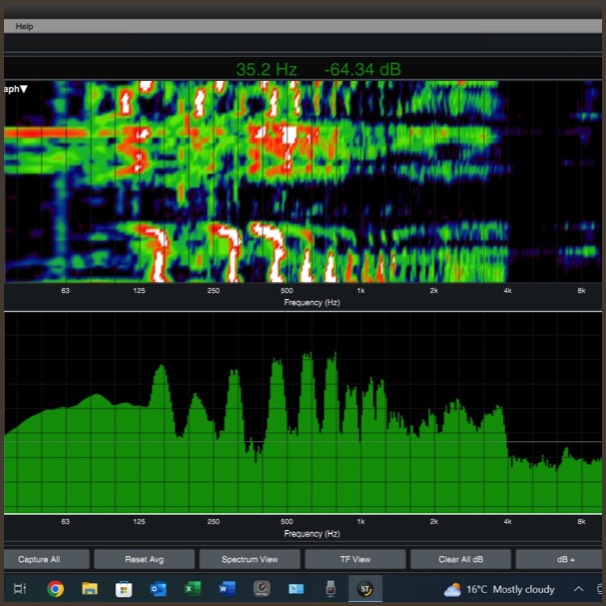Switch to Spectrum View

pos(249,559)
